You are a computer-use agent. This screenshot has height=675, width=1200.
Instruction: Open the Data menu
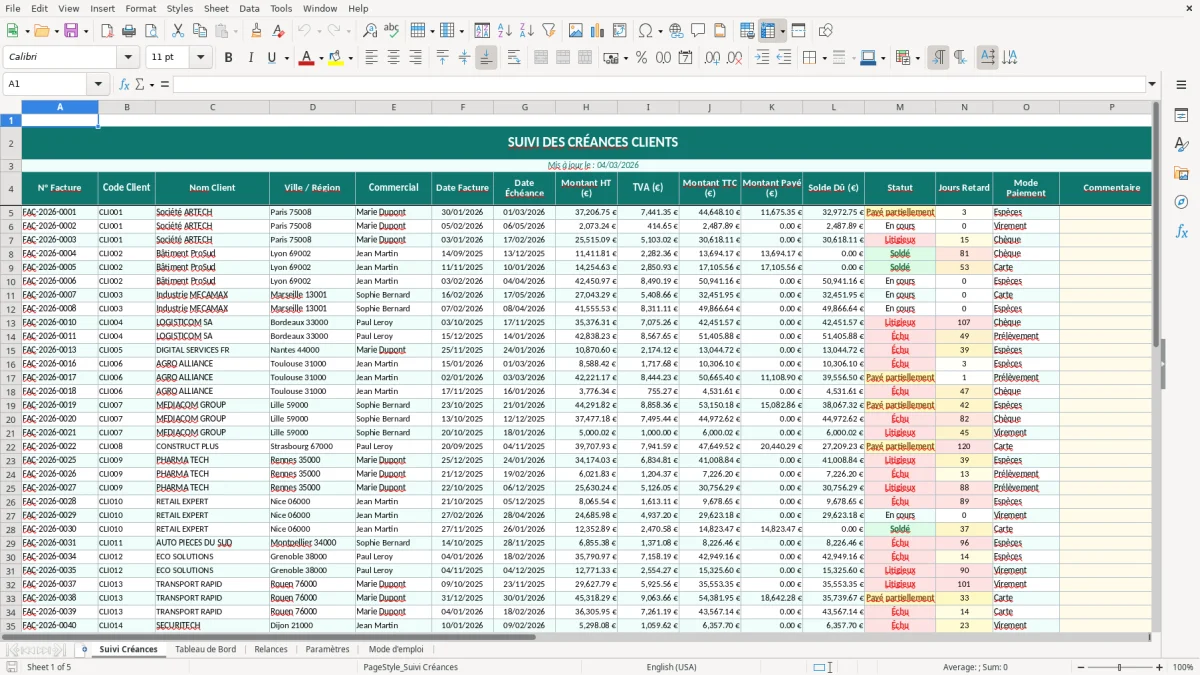(249, 8)
